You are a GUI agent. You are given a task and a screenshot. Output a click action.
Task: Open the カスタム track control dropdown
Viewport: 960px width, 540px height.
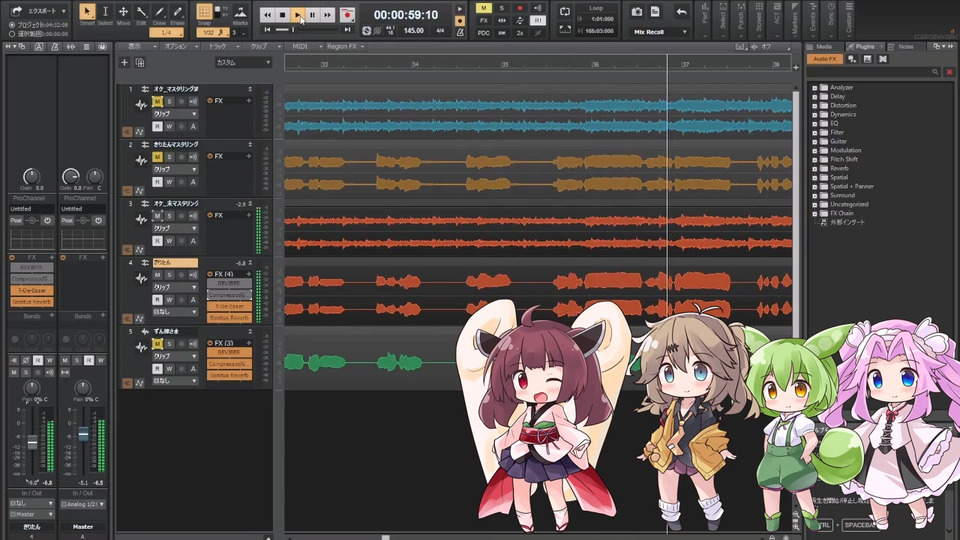pyautogui.click(x=242, y=62)
